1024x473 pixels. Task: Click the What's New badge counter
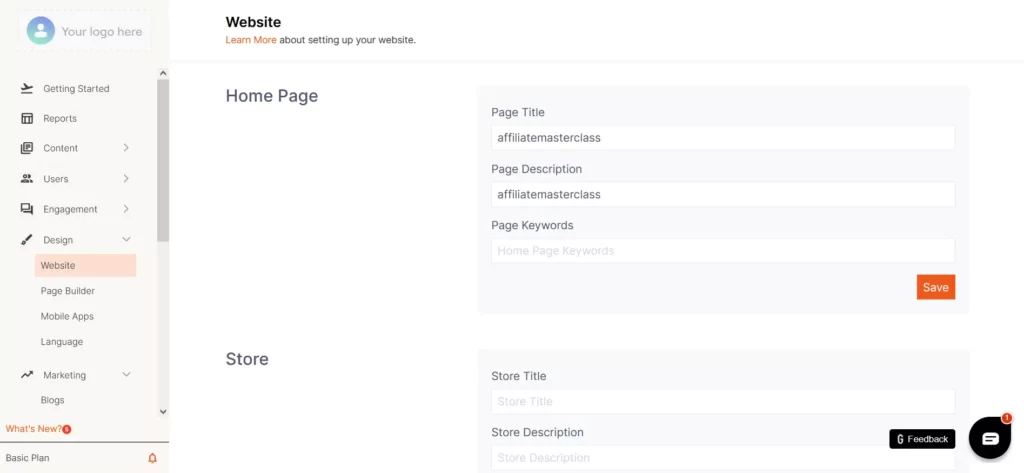[67, 429]
